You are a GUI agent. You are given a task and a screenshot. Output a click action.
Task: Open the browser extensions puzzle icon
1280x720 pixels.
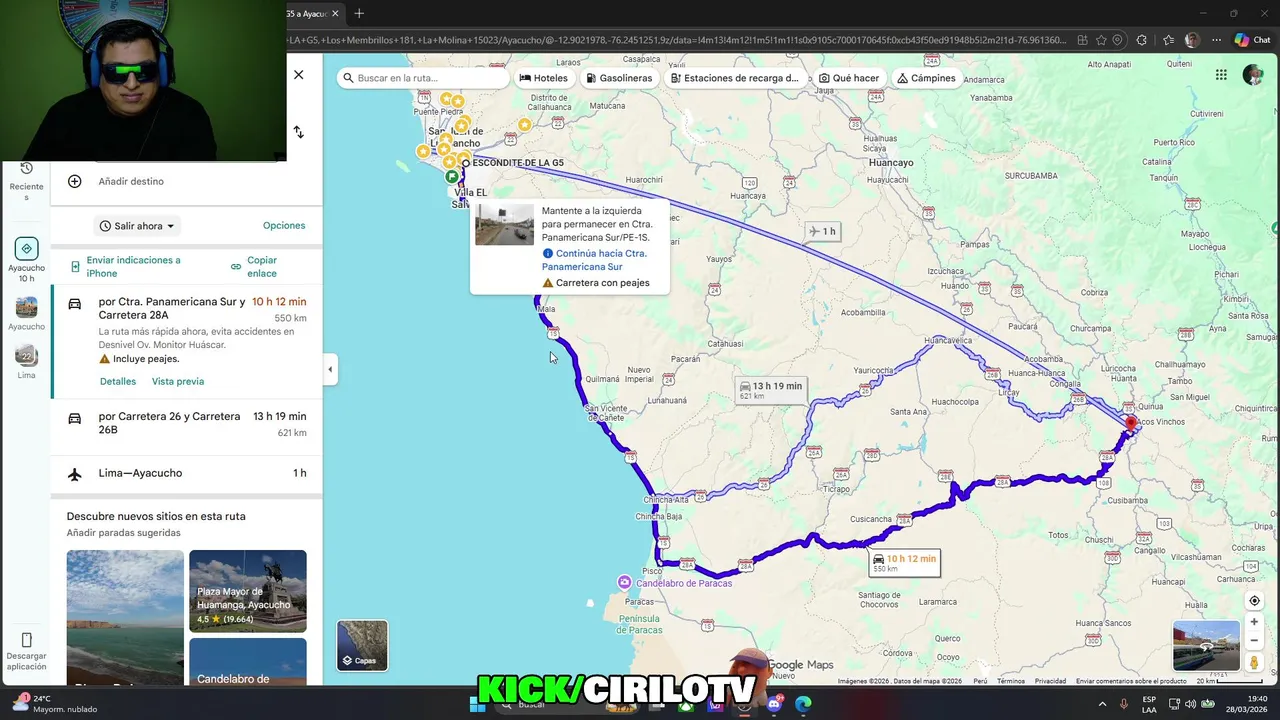point(1143,40)
